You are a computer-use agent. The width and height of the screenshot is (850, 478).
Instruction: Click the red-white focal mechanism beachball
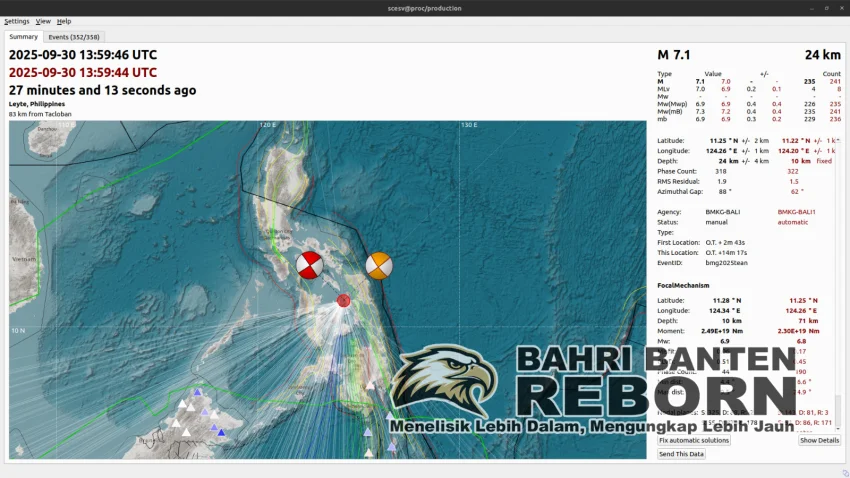click(309, 266)
